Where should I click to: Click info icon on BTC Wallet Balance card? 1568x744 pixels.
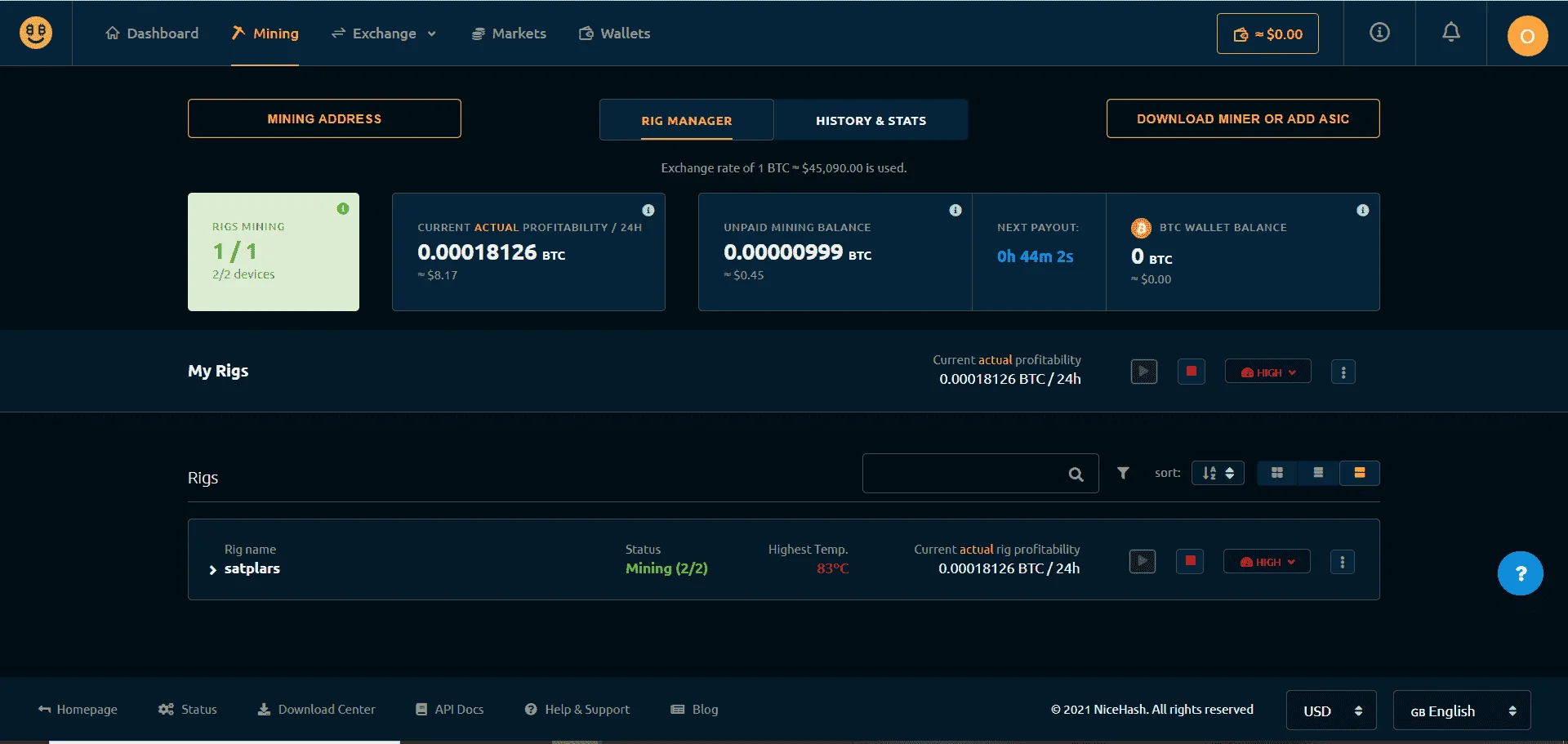click(1363, 210)
